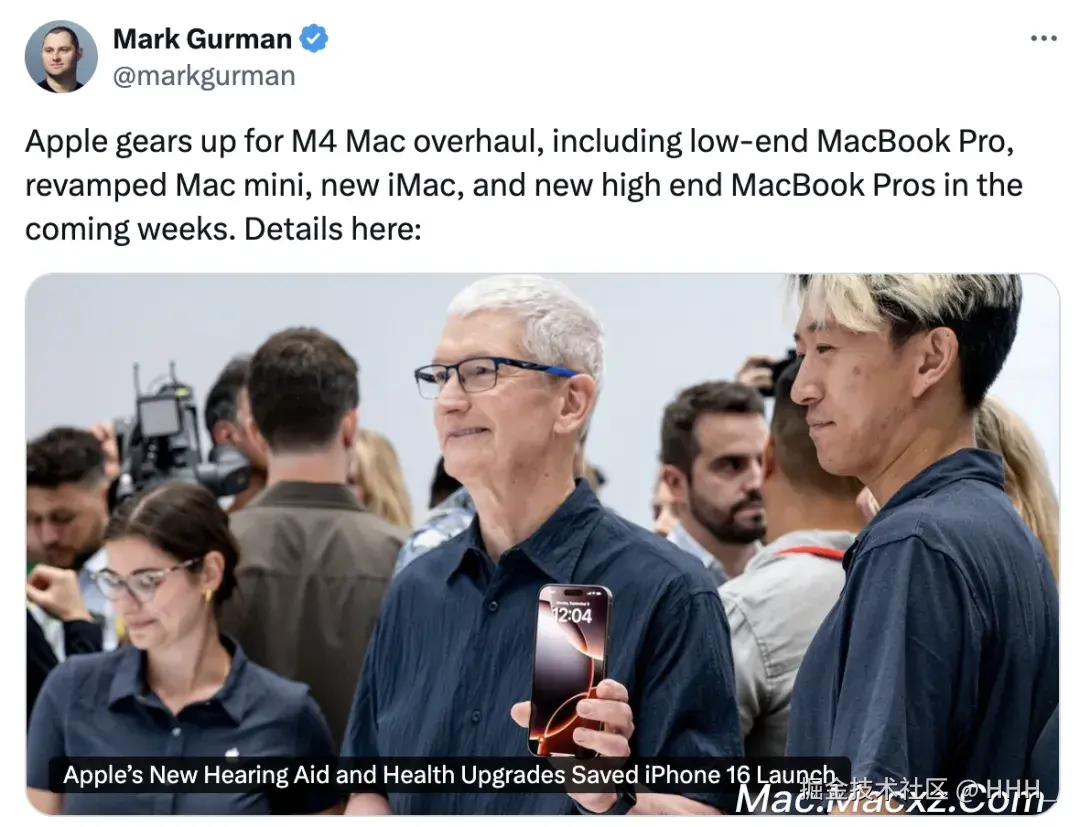Click the blue verified checkmark badge

point(314,39)
